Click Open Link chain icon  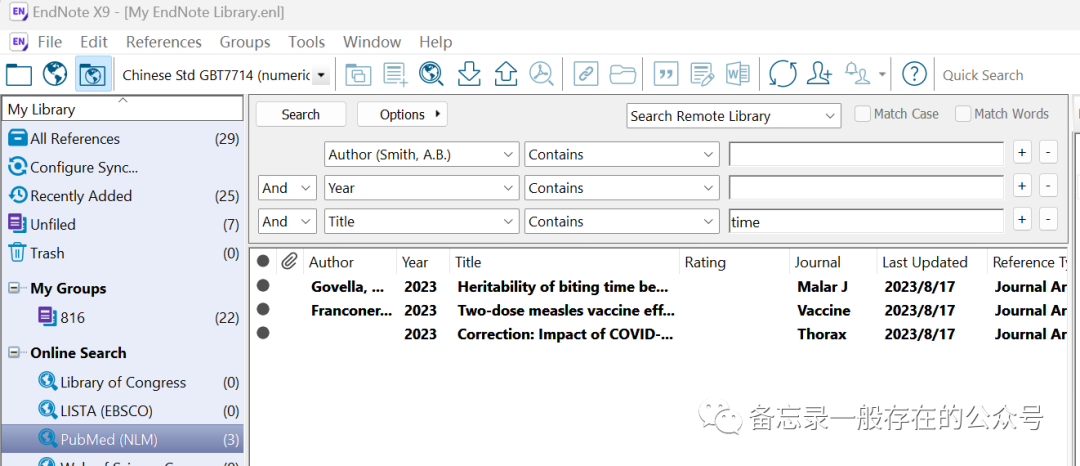[585, 74]
